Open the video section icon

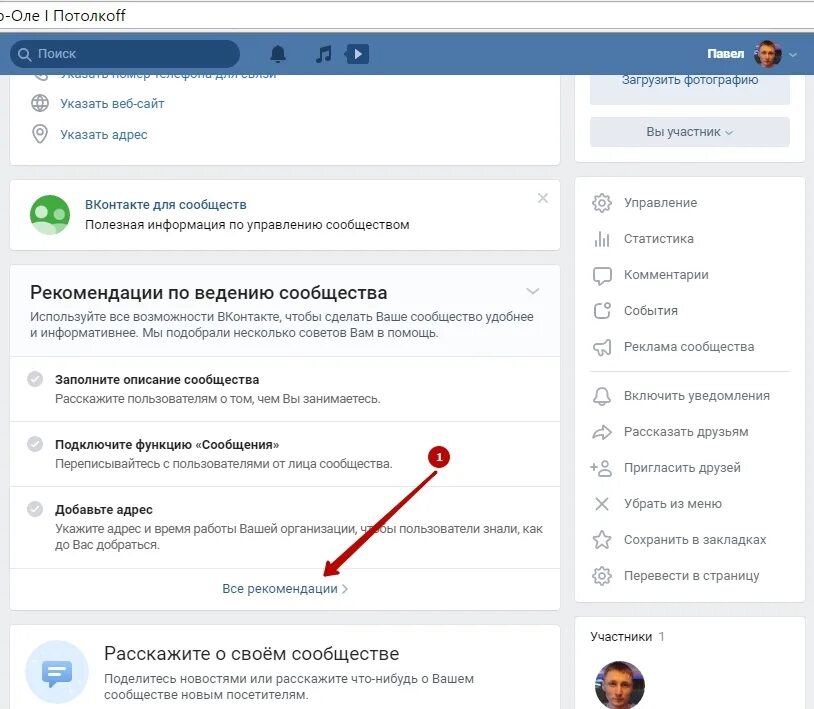[357, 53]
